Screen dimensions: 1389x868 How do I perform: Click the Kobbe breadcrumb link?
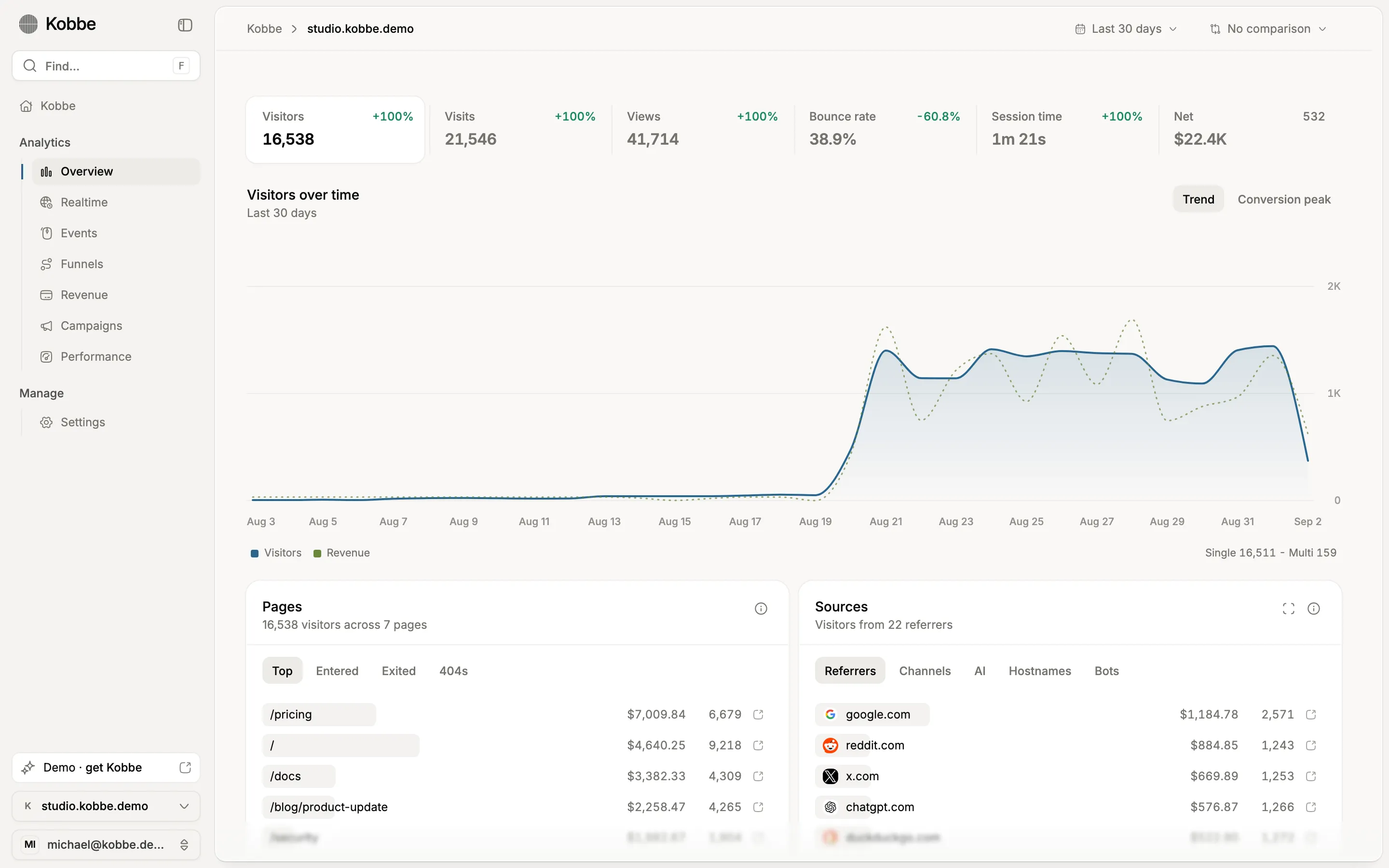264,29
